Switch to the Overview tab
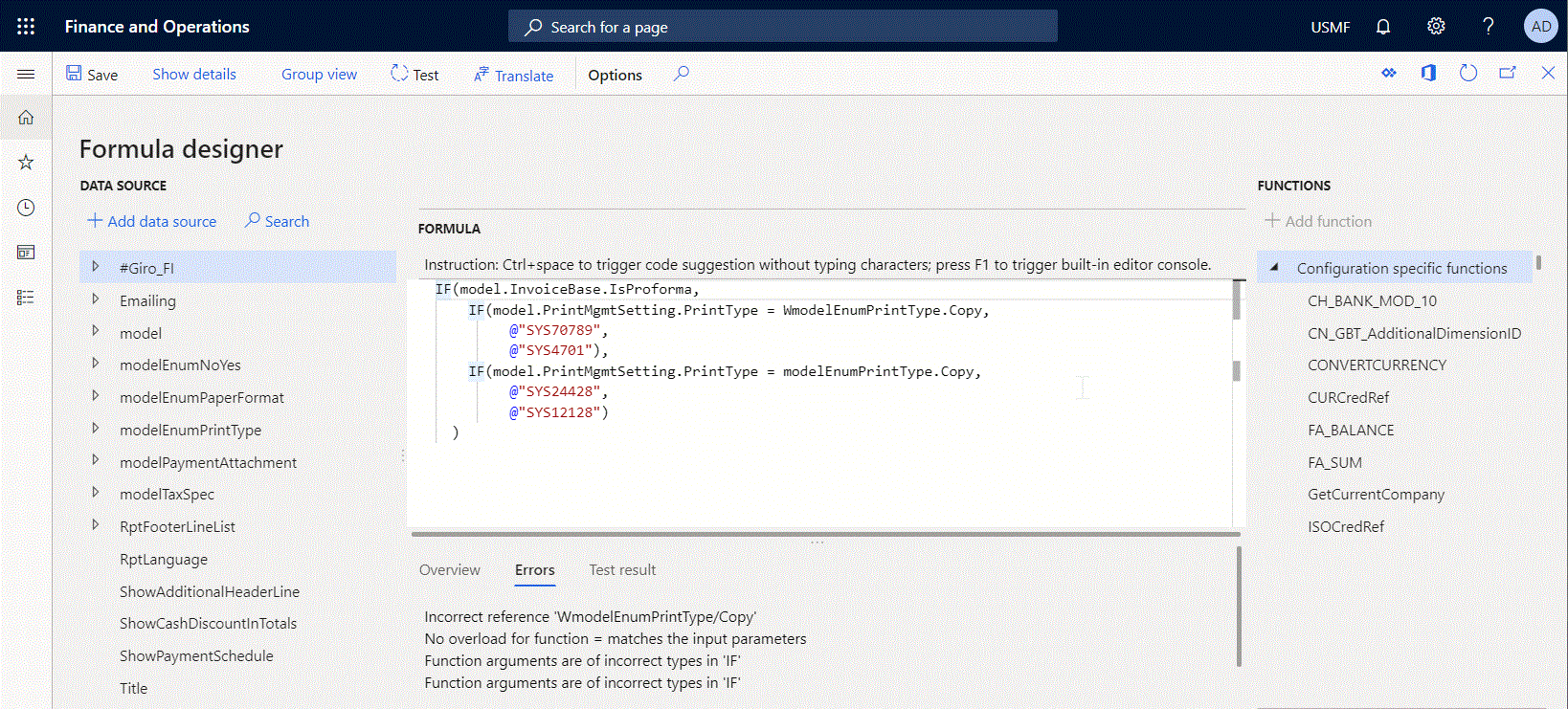The image size is (1568, 709). (x=450, y=570)
